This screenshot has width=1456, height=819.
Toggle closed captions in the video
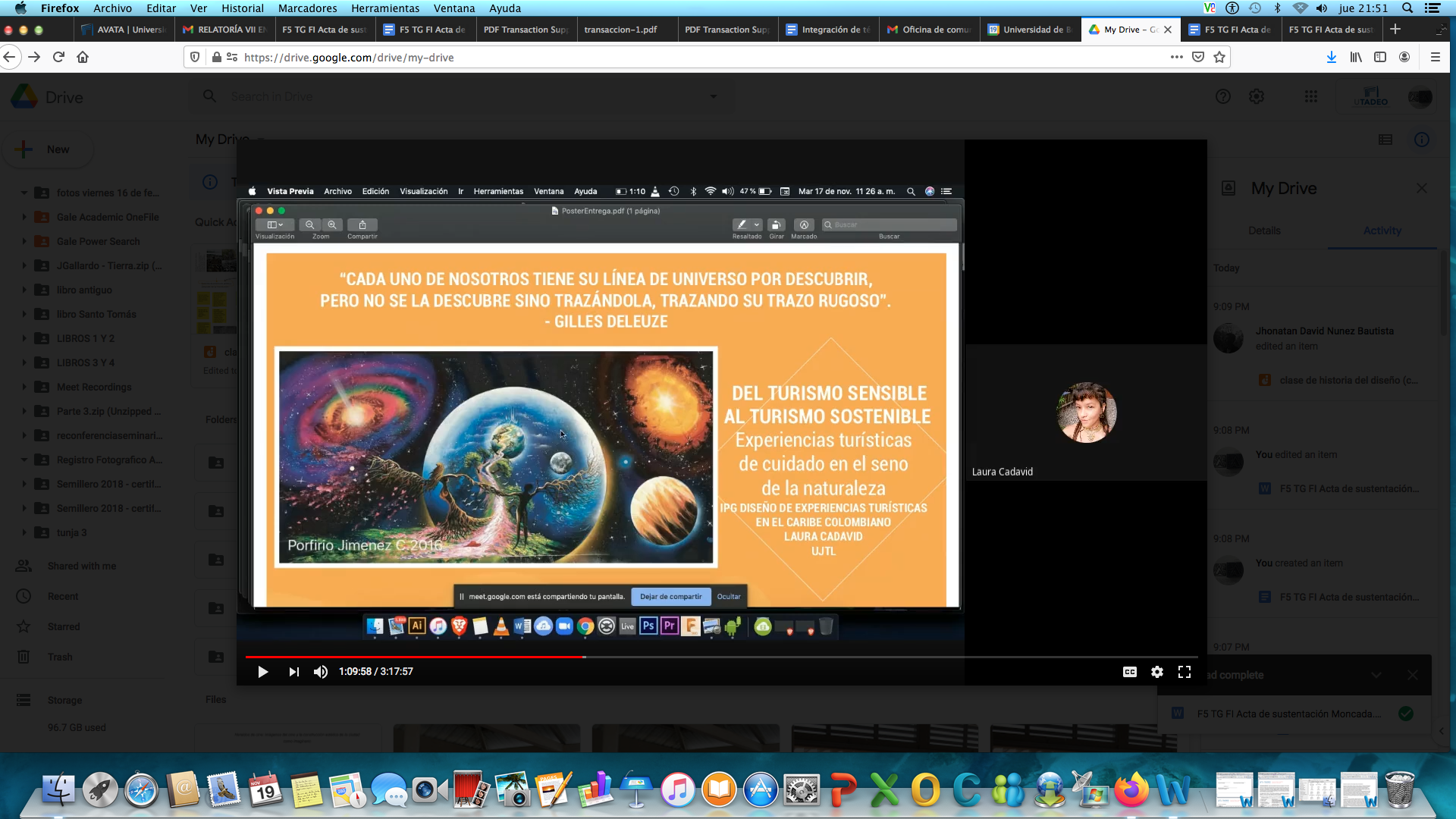pyautogui.click(x=1129, y=672)
